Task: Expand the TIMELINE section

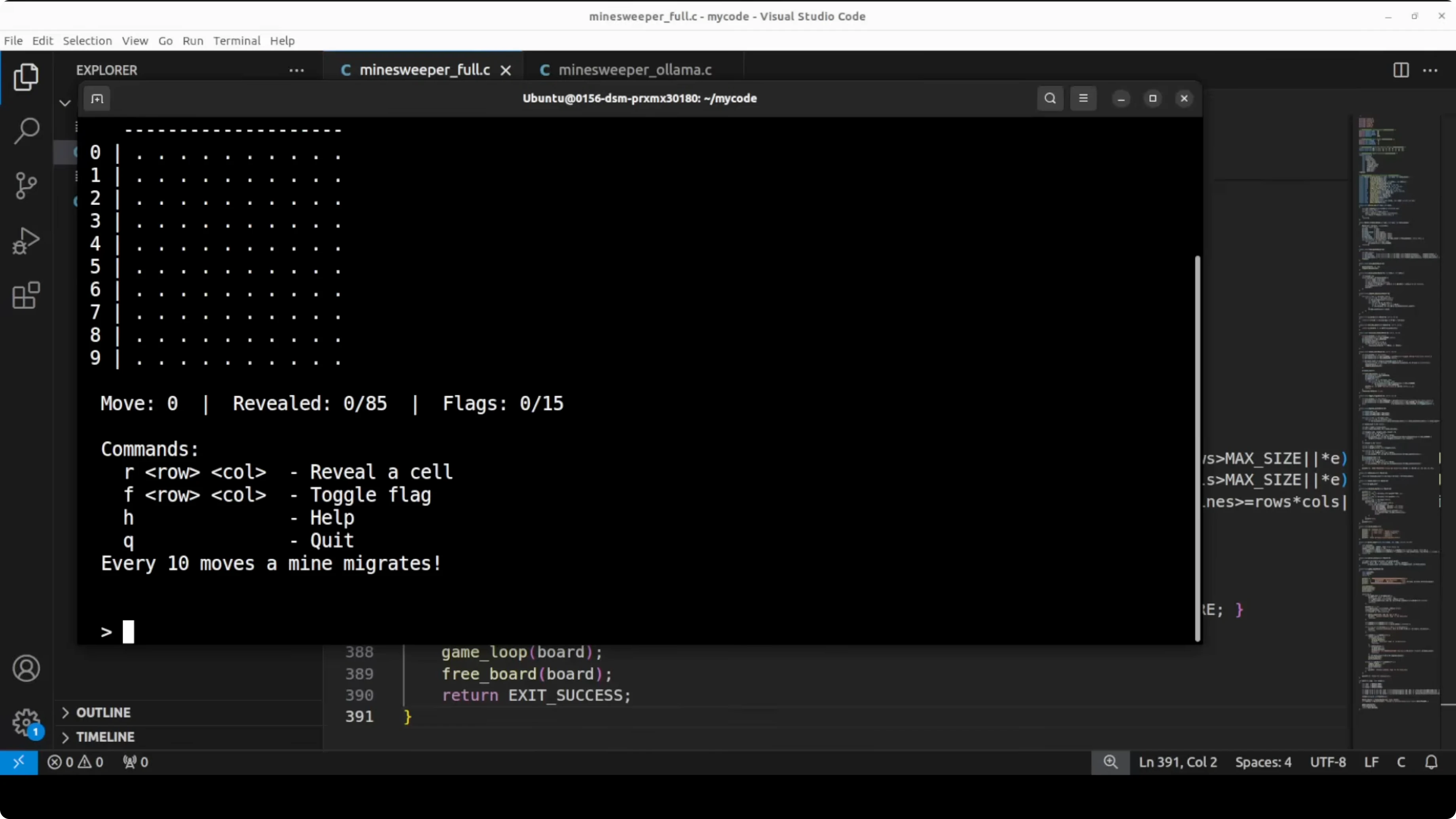Action: pyautogui.click(x=105, y=736)
